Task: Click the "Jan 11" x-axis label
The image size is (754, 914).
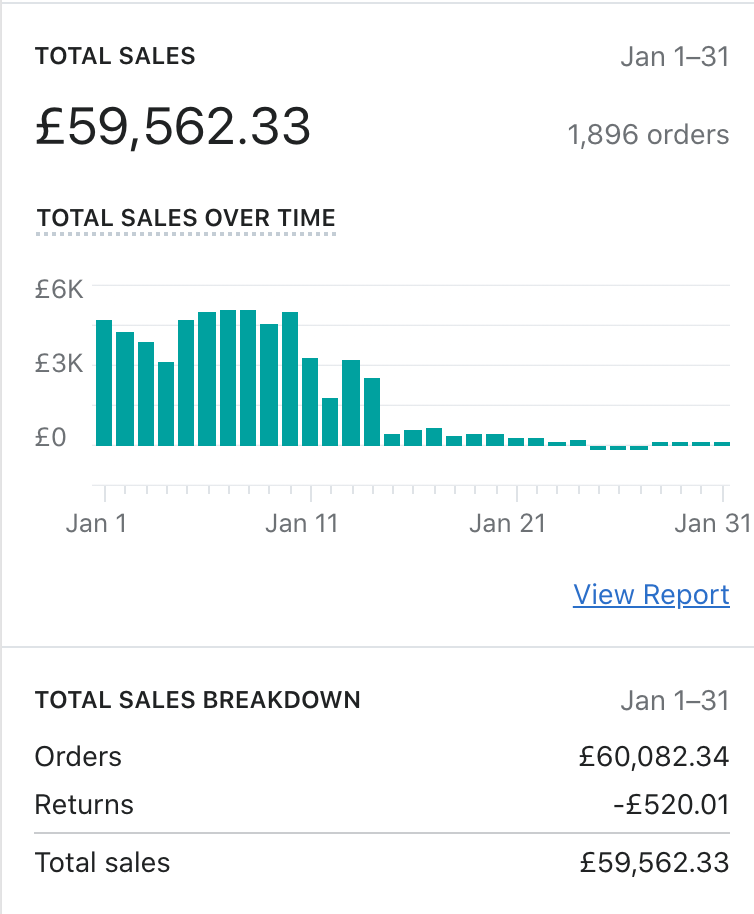Action: pos(302,523)
